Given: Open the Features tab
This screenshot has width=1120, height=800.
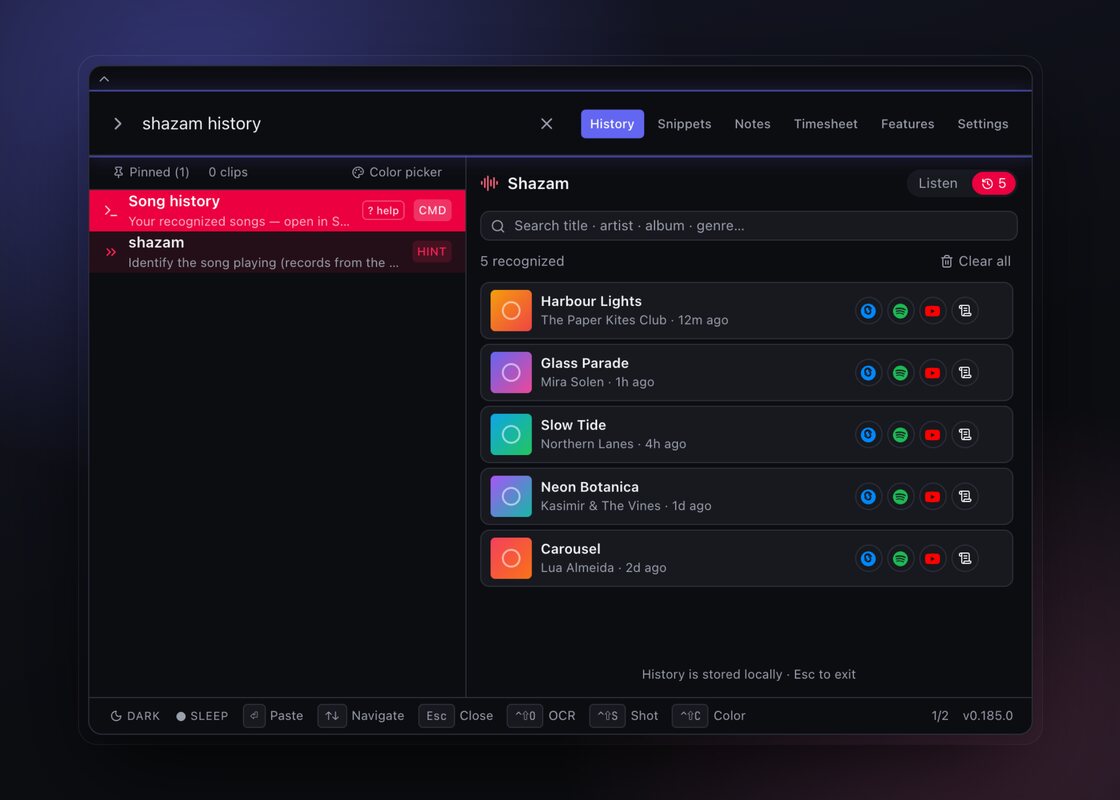Looking at the screenshot, I should 907,124.
